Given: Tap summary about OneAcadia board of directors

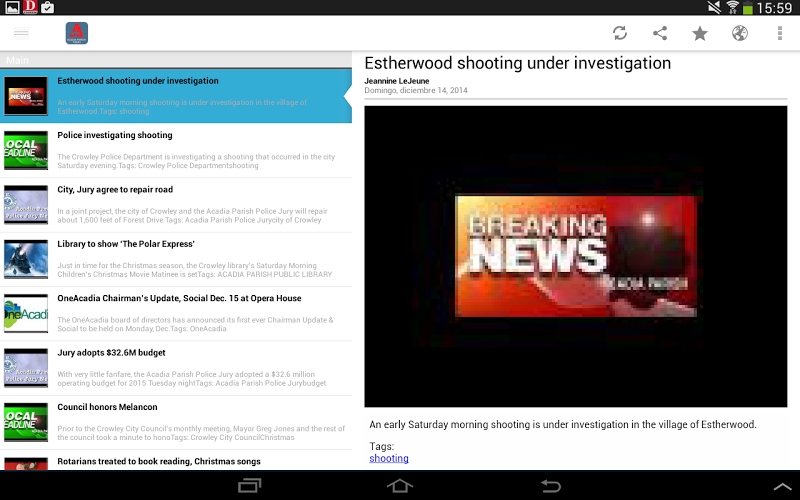Looking at the screenshot, I should point(195,324).
